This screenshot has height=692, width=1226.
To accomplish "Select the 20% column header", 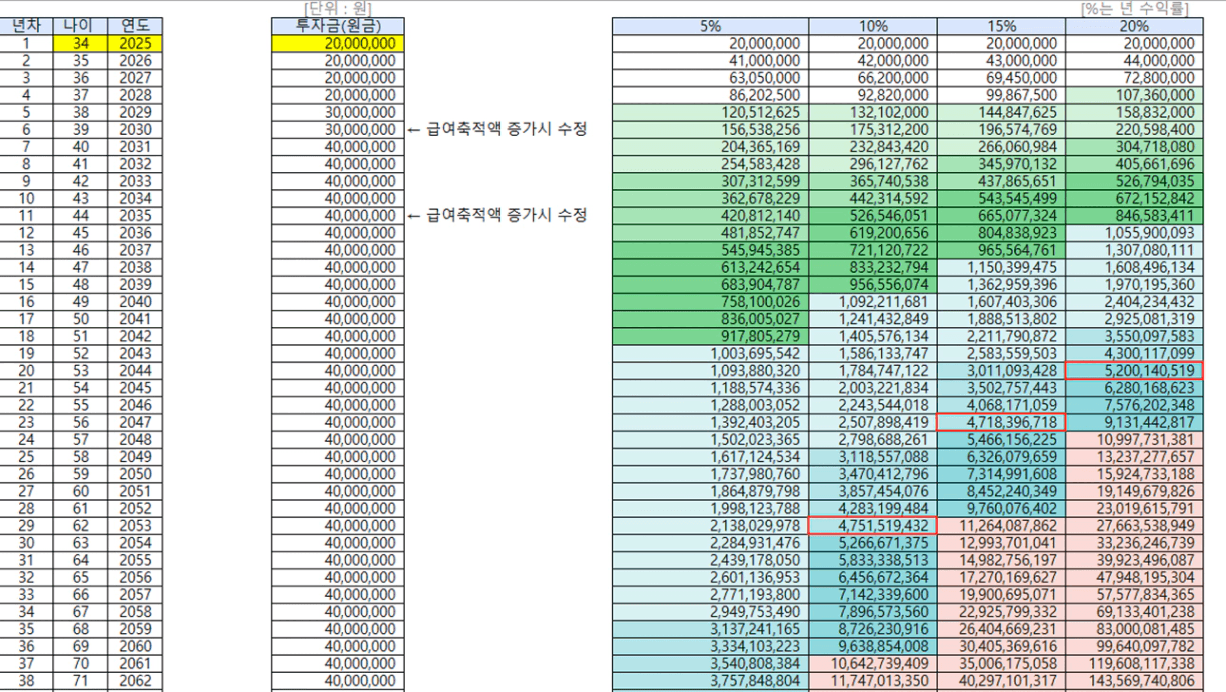I will tap(1134, 26).
